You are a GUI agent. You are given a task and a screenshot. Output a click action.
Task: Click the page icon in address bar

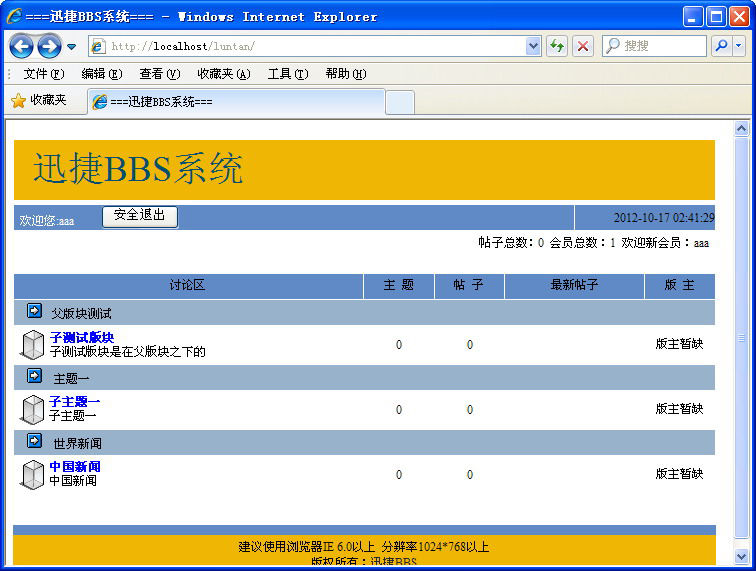pos(98,46)
